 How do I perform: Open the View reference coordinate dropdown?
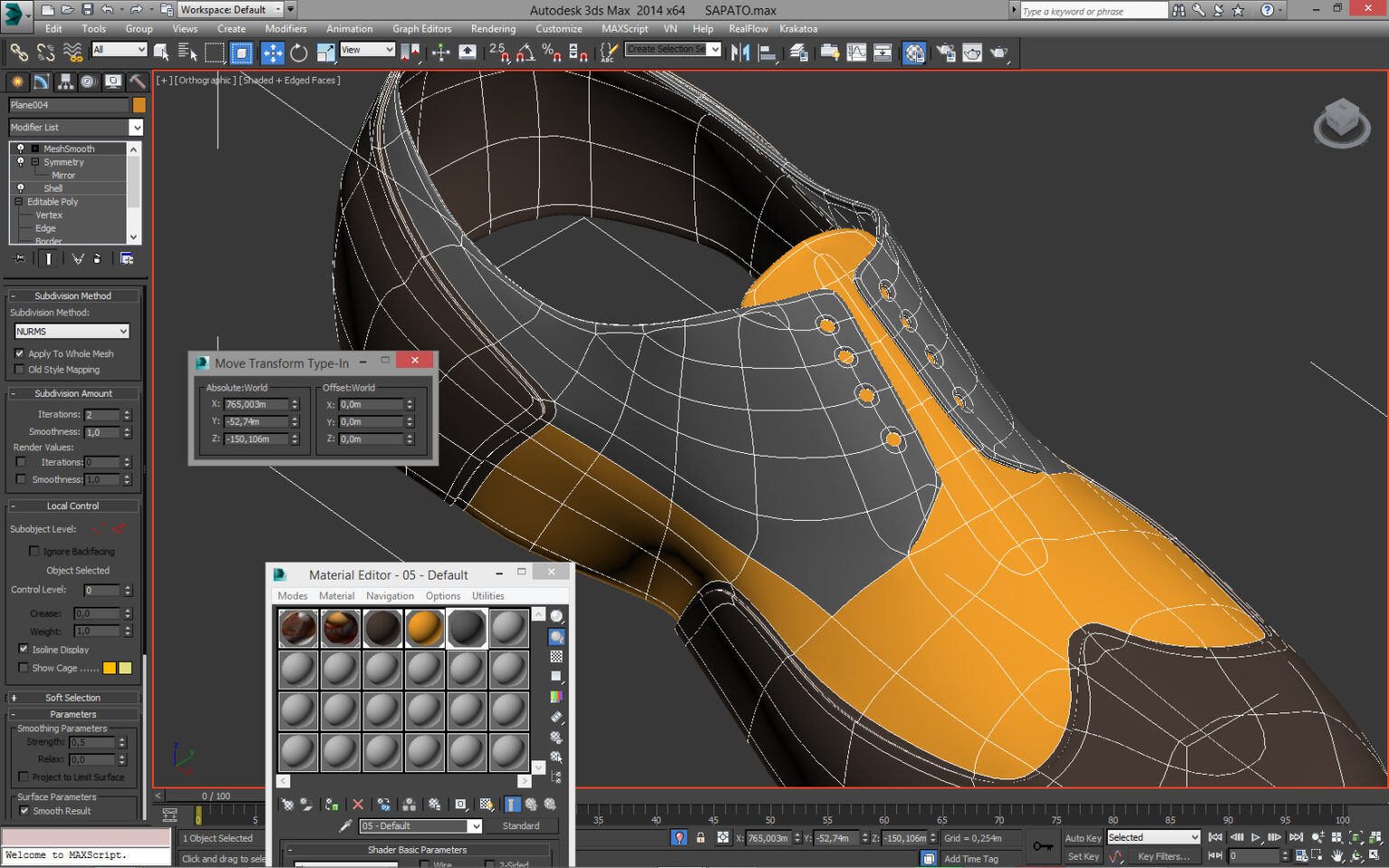tap(367, 50)
